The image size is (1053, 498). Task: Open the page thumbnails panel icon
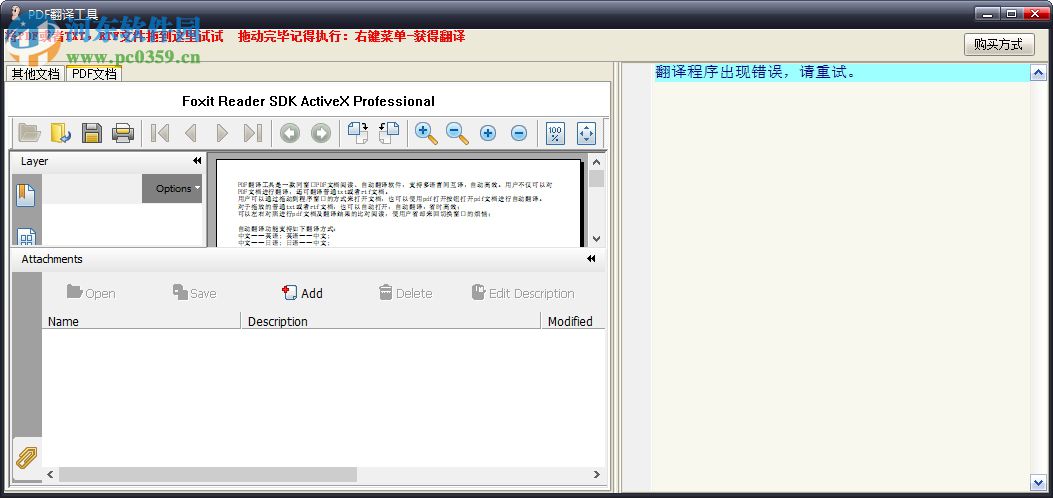click(26, 238)
